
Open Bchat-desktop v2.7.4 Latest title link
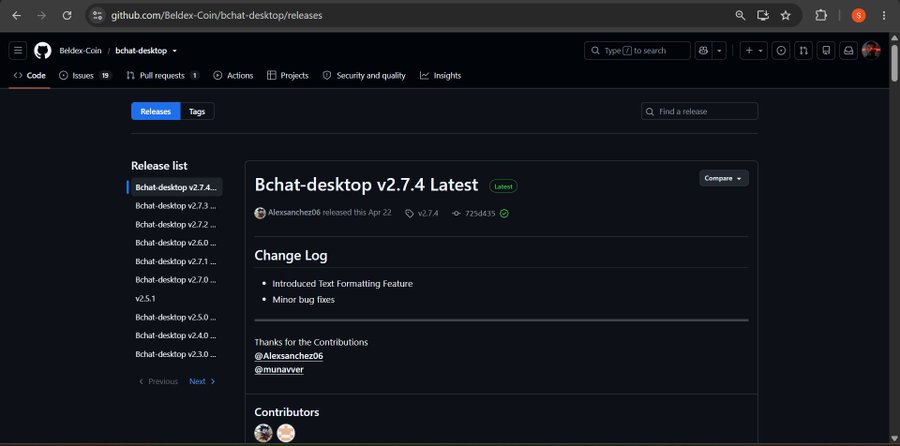coord(366,184)
